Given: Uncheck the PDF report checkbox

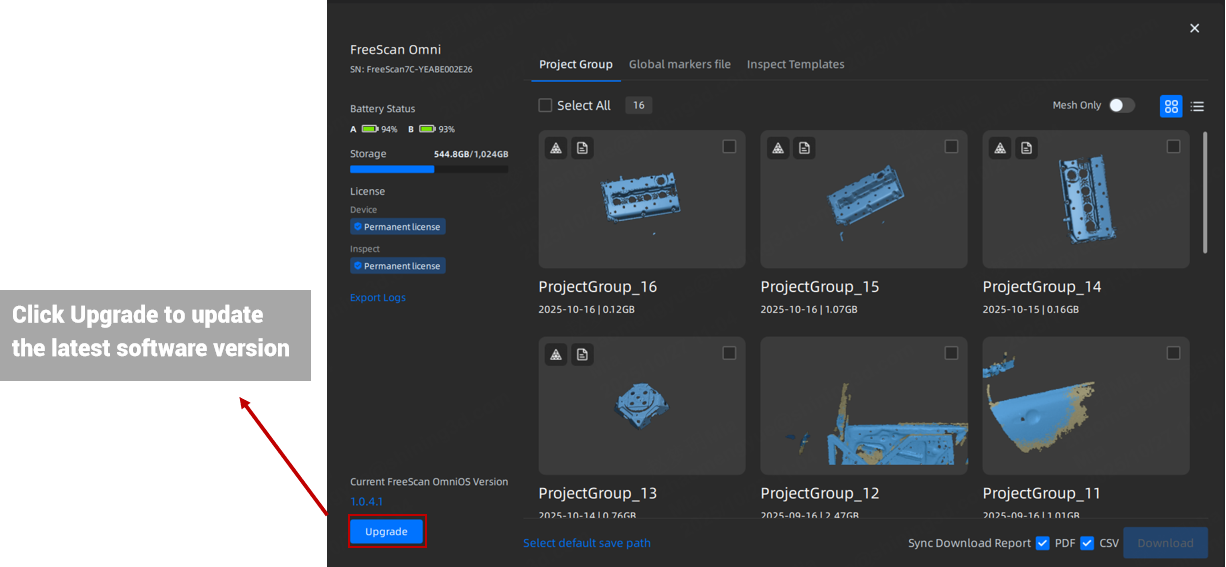Looking at the screenshot, I should coord(1043,543).
